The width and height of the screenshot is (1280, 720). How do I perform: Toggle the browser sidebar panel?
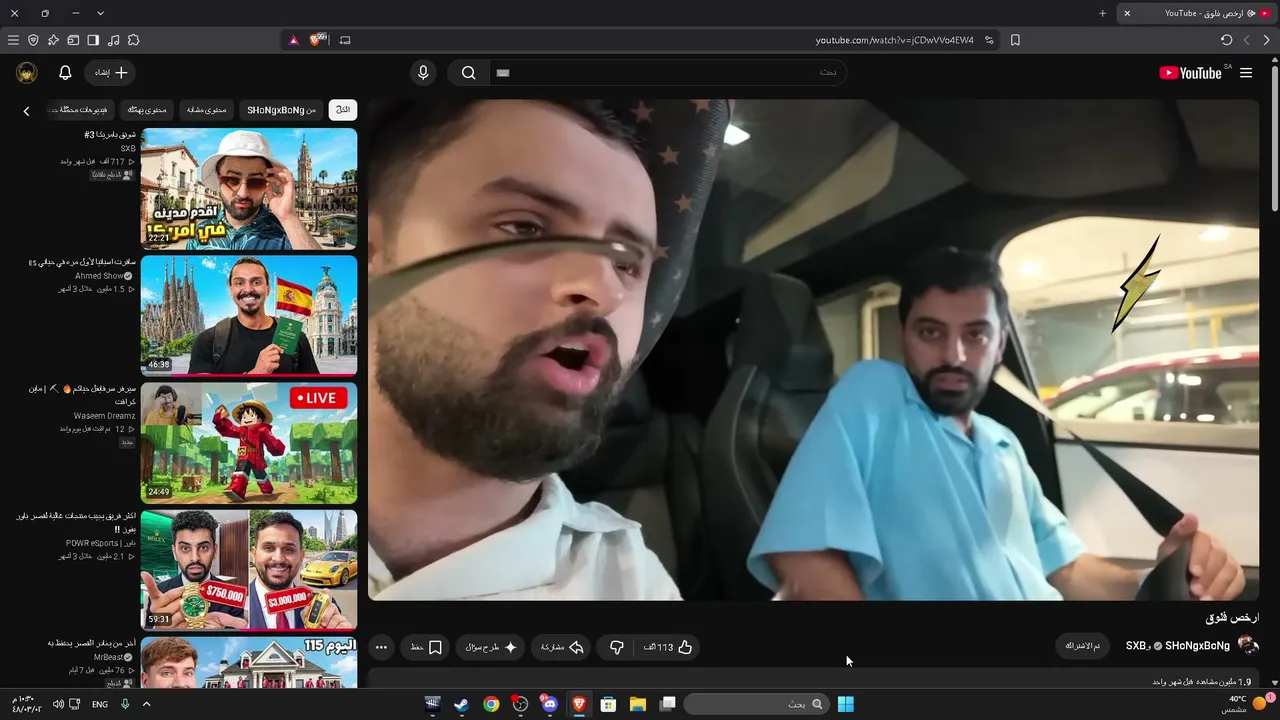pyautogui.click(x=93, y=40)
